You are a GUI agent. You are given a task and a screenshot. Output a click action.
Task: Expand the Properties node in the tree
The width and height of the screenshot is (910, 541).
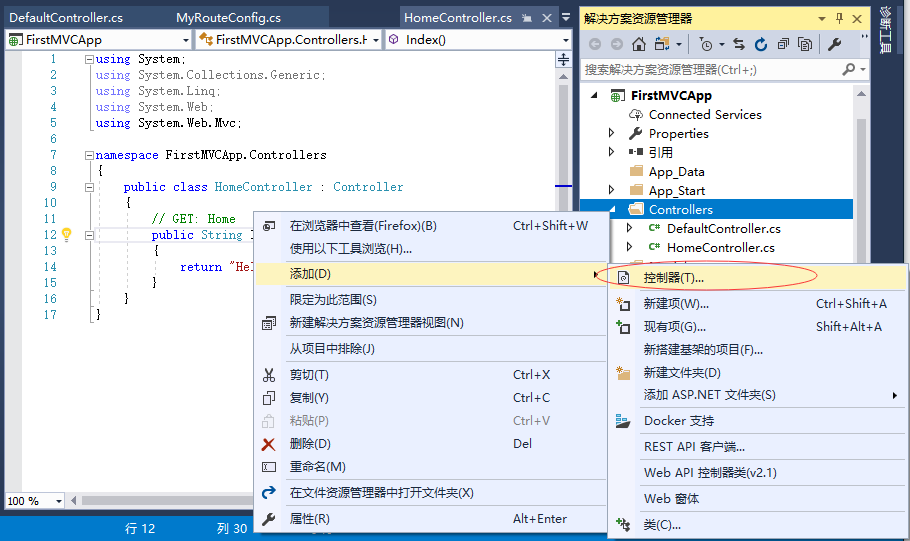point(612,134)
